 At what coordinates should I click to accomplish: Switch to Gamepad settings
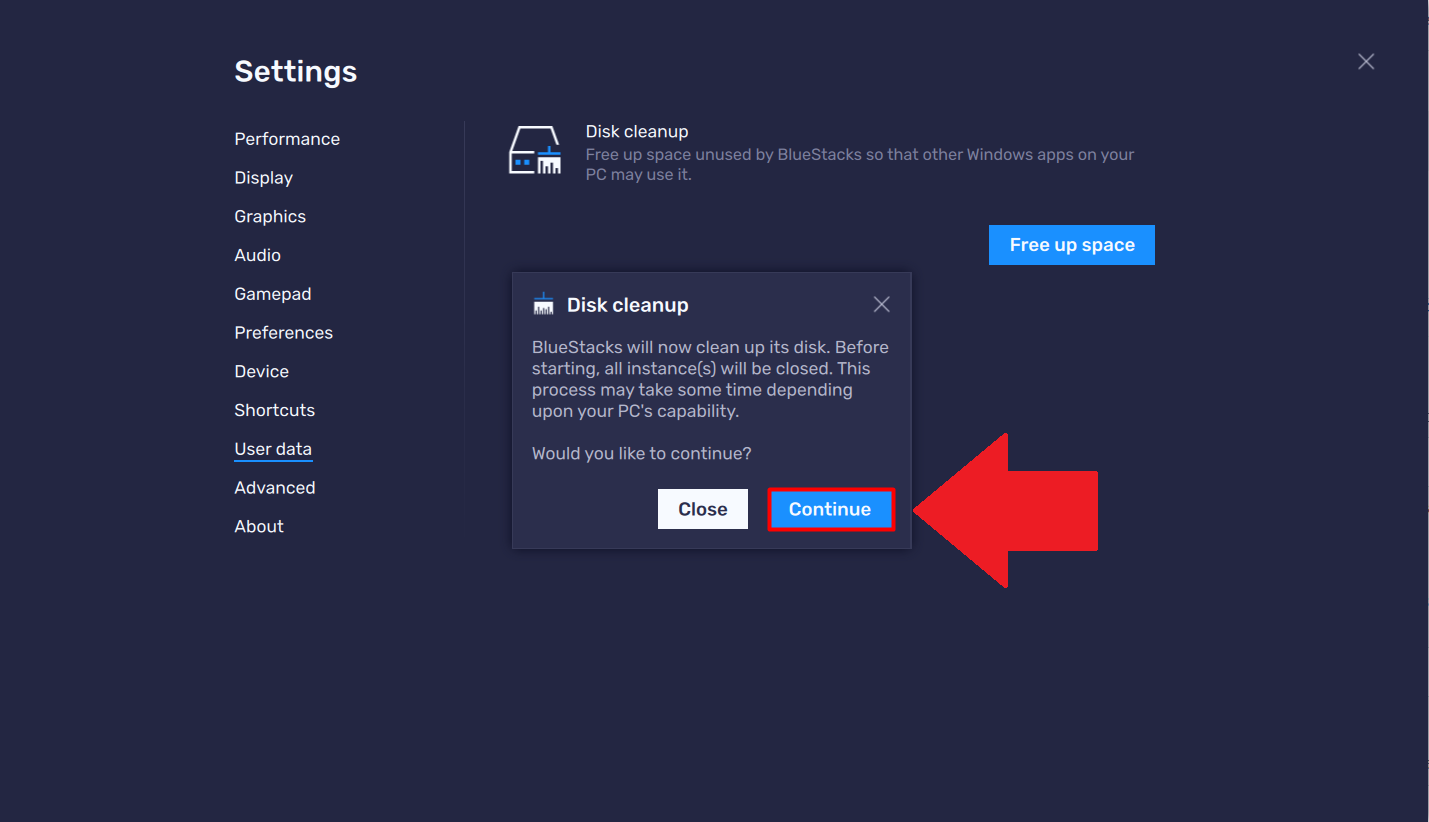(x=273, y=294)
